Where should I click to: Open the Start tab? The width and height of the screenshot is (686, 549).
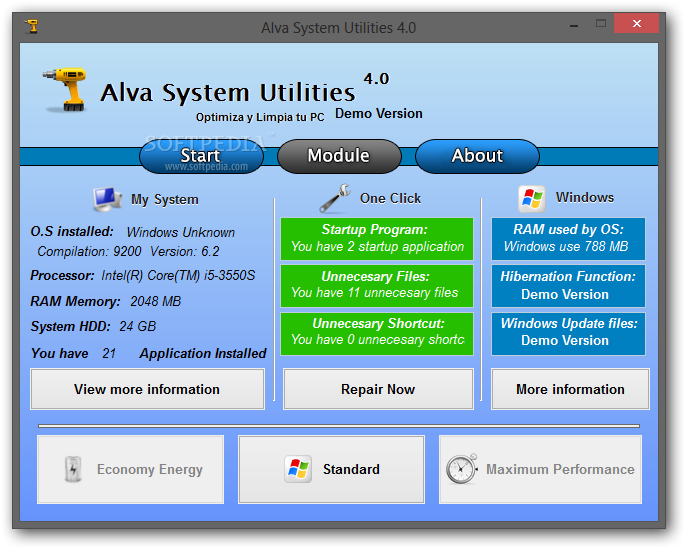tap(201, 156)
